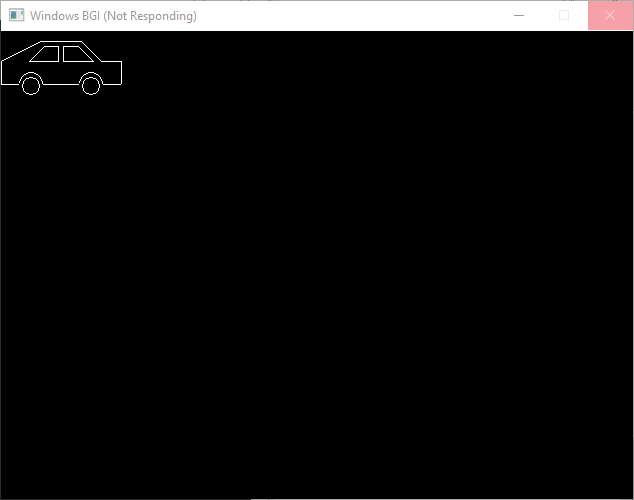The image size is (634, 500).
Task: Click the "Windows BGI (Not Responding)" title text
Action: click(x=113, y=16)
